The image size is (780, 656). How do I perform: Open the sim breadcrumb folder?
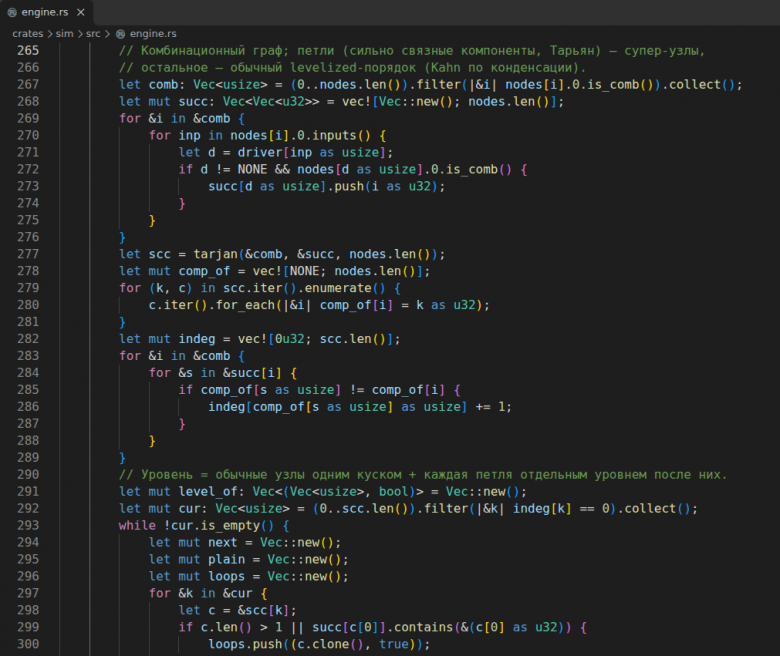click(65, 34)
